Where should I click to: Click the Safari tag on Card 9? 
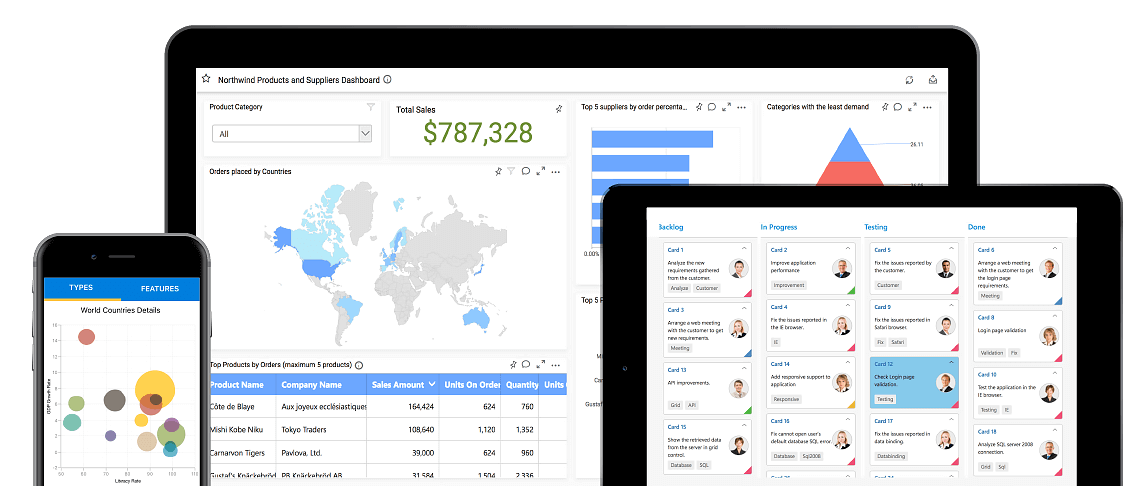pos(897,342)
